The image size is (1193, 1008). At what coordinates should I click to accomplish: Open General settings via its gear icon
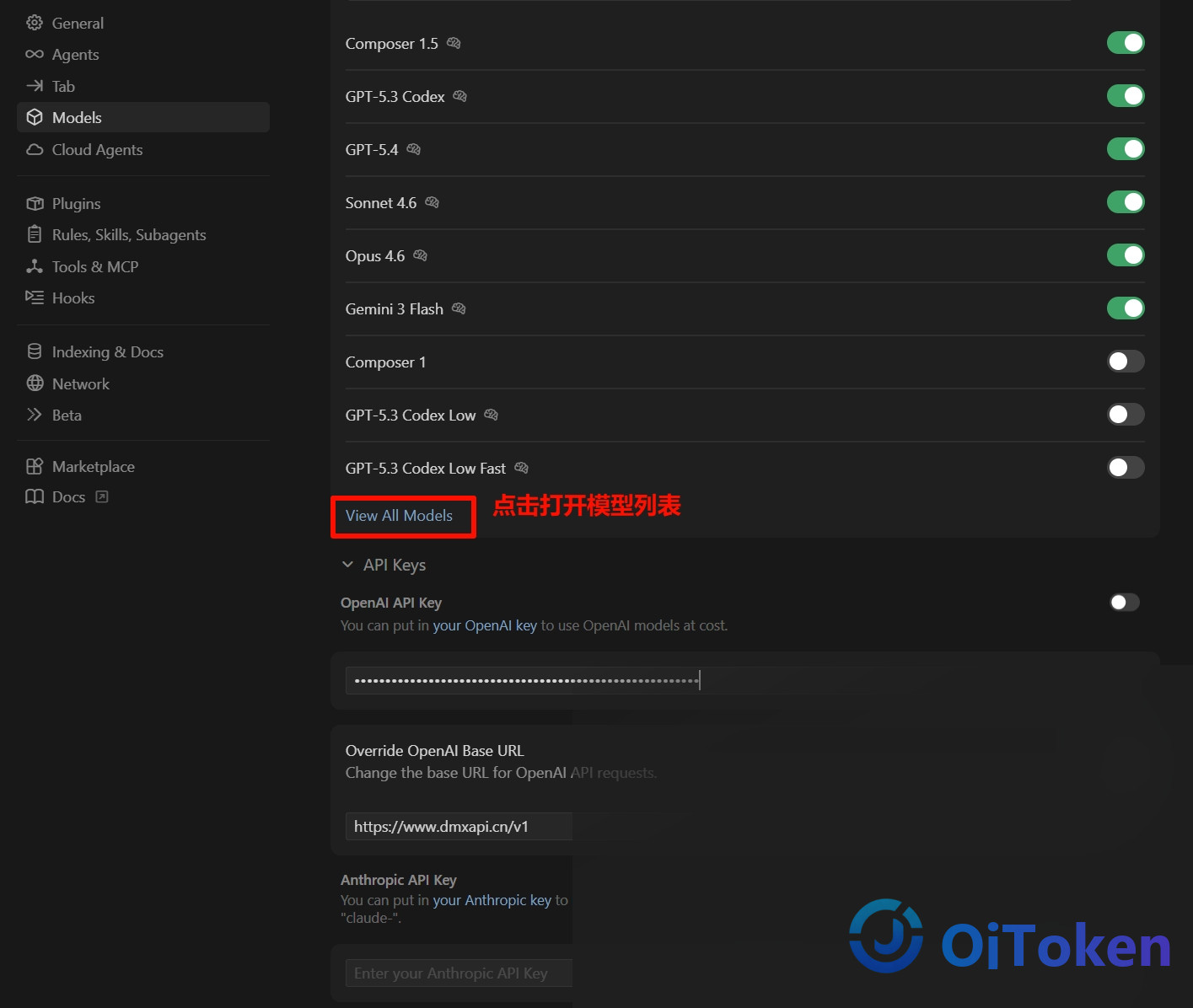click(x=35, y=23)
